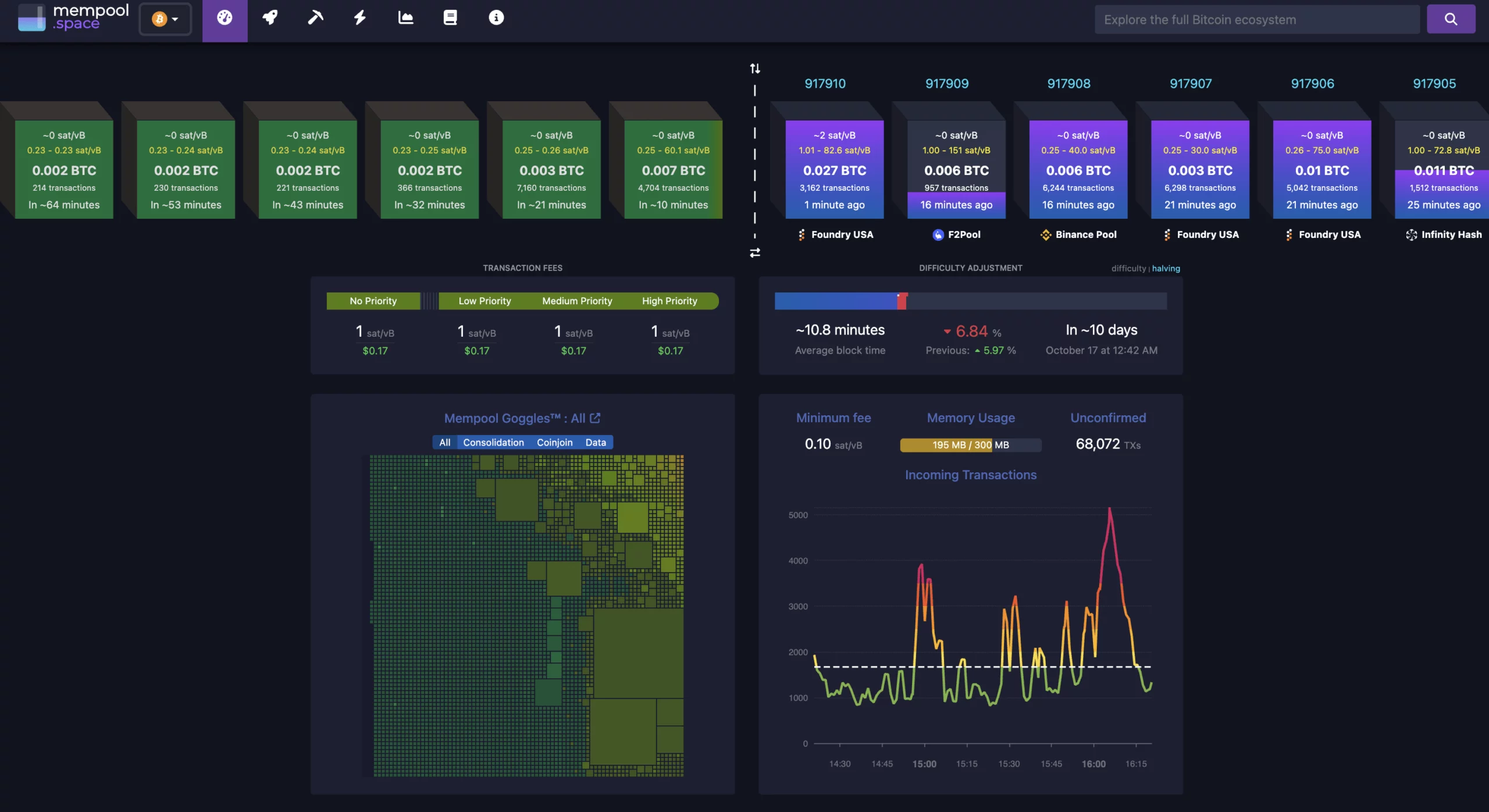Open the mining pickaxe icon
This screenshot has width=1489, height=812.
tap(315, 18)
